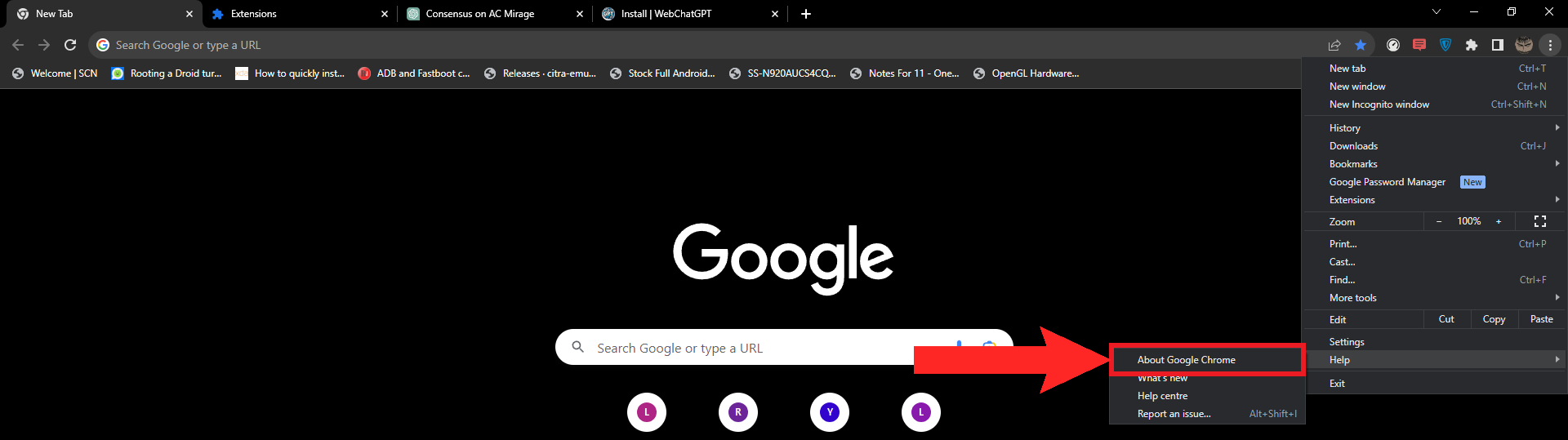The width and height of the screenshot is (1568, 440).
Task: Click Cut in the Edit row
Action: 1446,319
